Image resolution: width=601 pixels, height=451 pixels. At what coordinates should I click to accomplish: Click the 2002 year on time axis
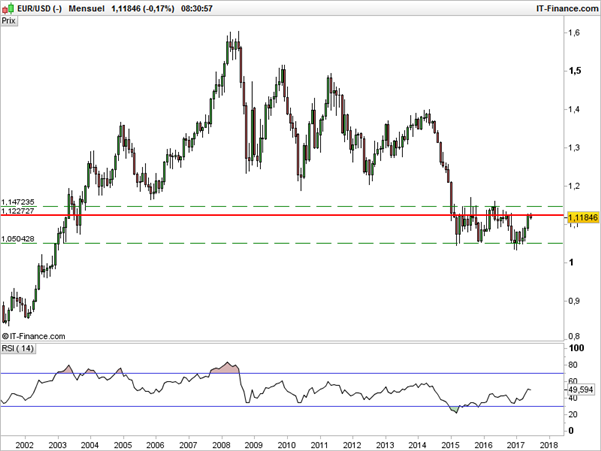25,445
